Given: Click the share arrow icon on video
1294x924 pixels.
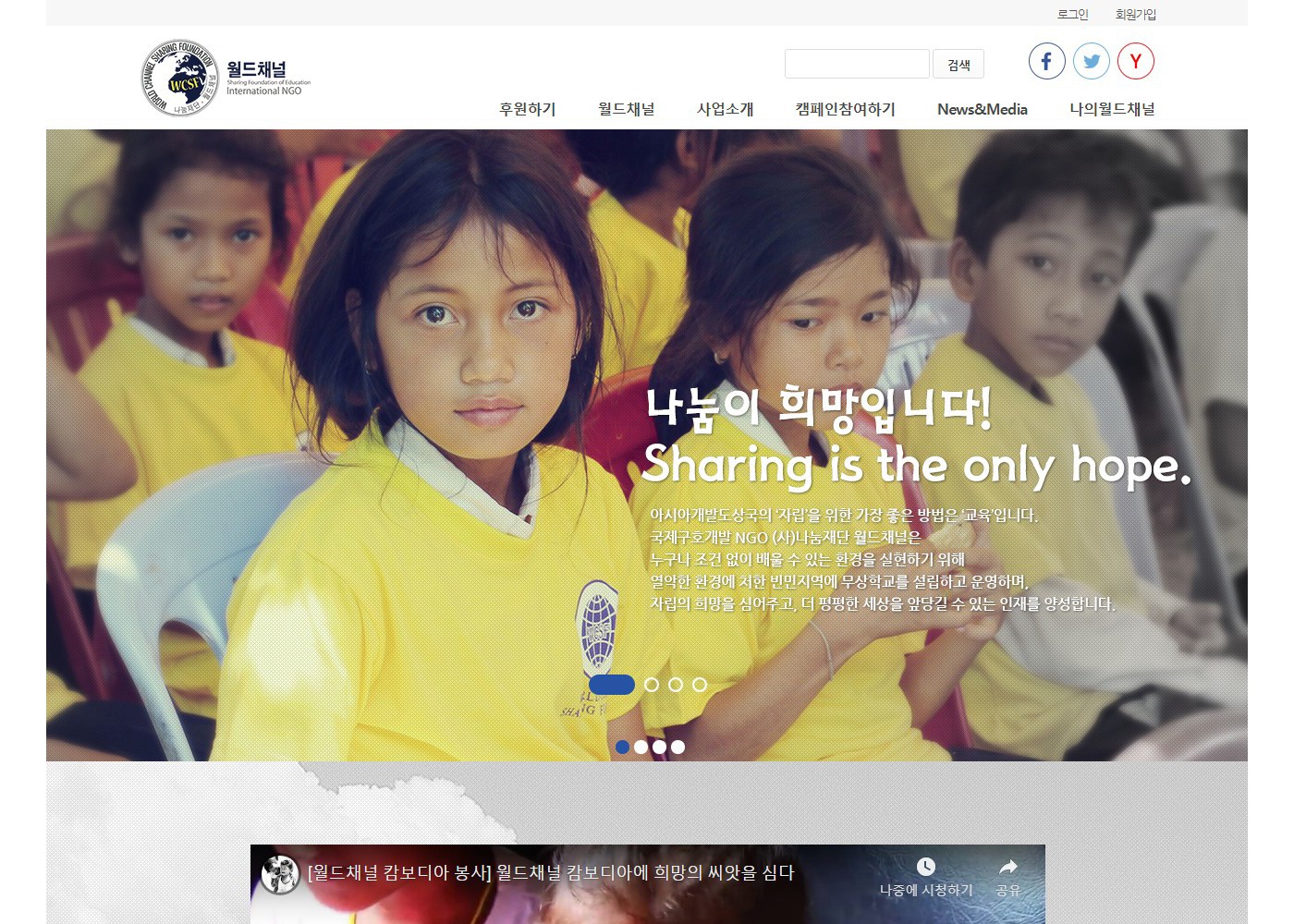Looking at the screenshot, I should [x=1008, y=866].
